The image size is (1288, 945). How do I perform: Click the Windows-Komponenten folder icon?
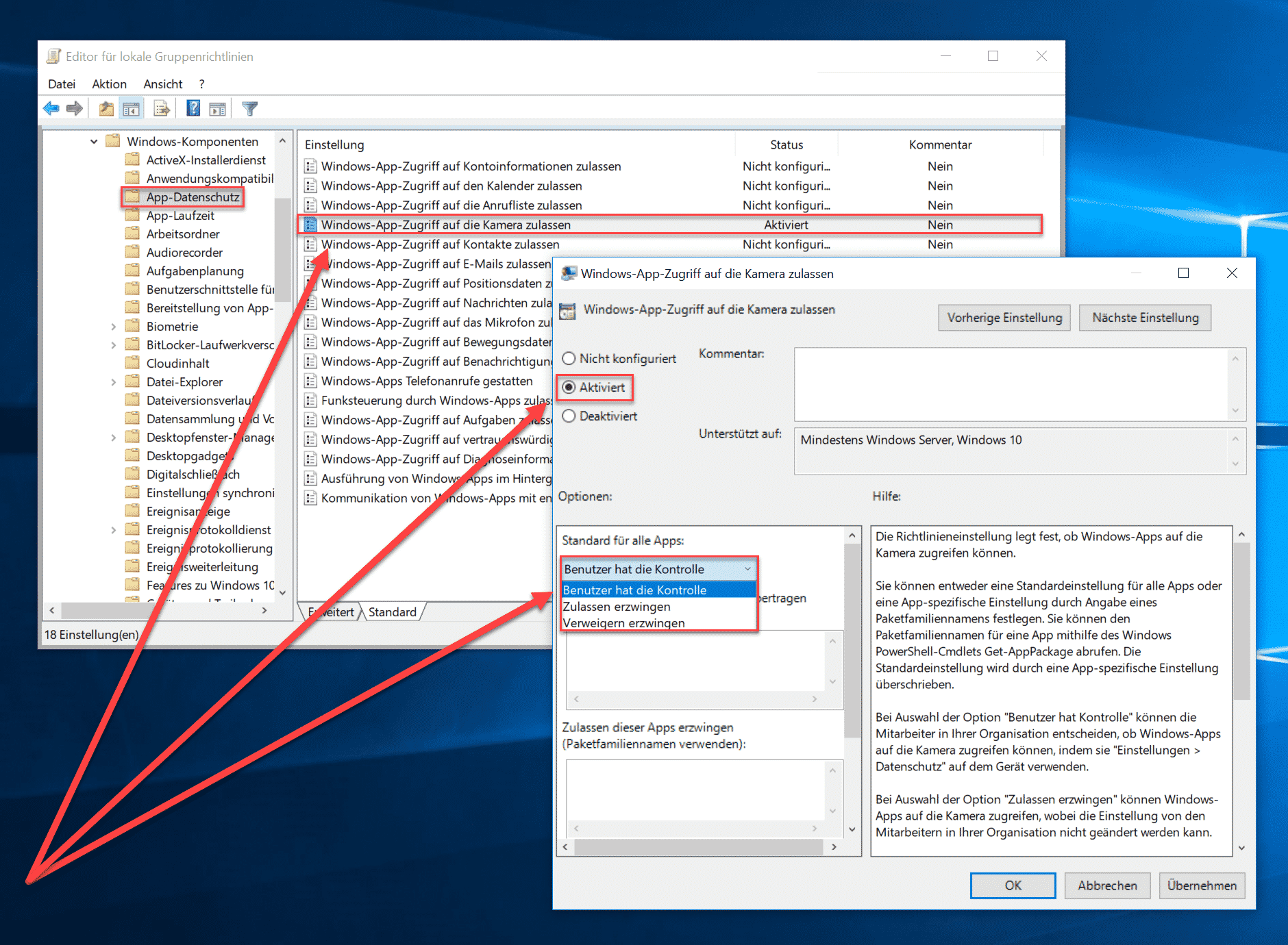[113, 141]
